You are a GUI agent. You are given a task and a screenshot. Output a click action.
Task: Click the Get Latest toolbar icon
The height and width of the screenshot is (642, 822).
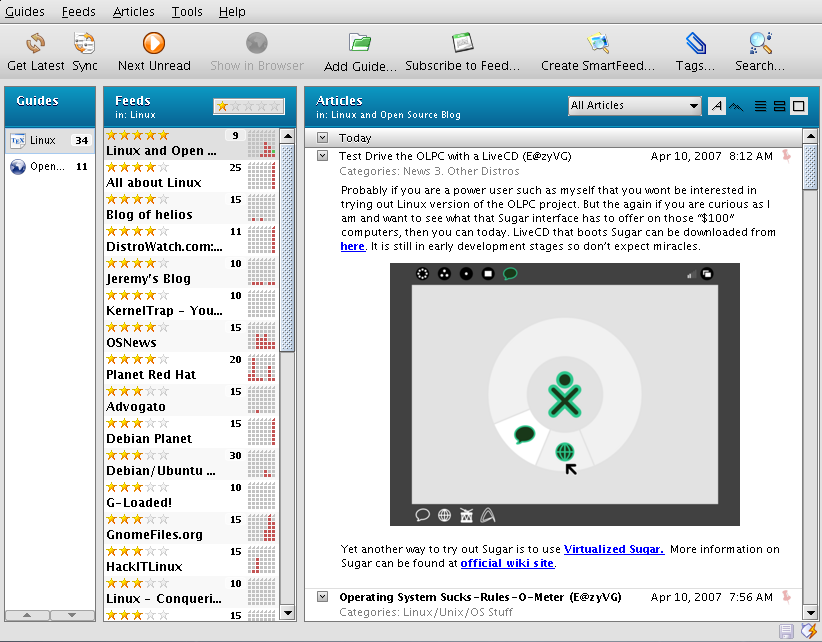pyautogui.click(x=36, y=43)
